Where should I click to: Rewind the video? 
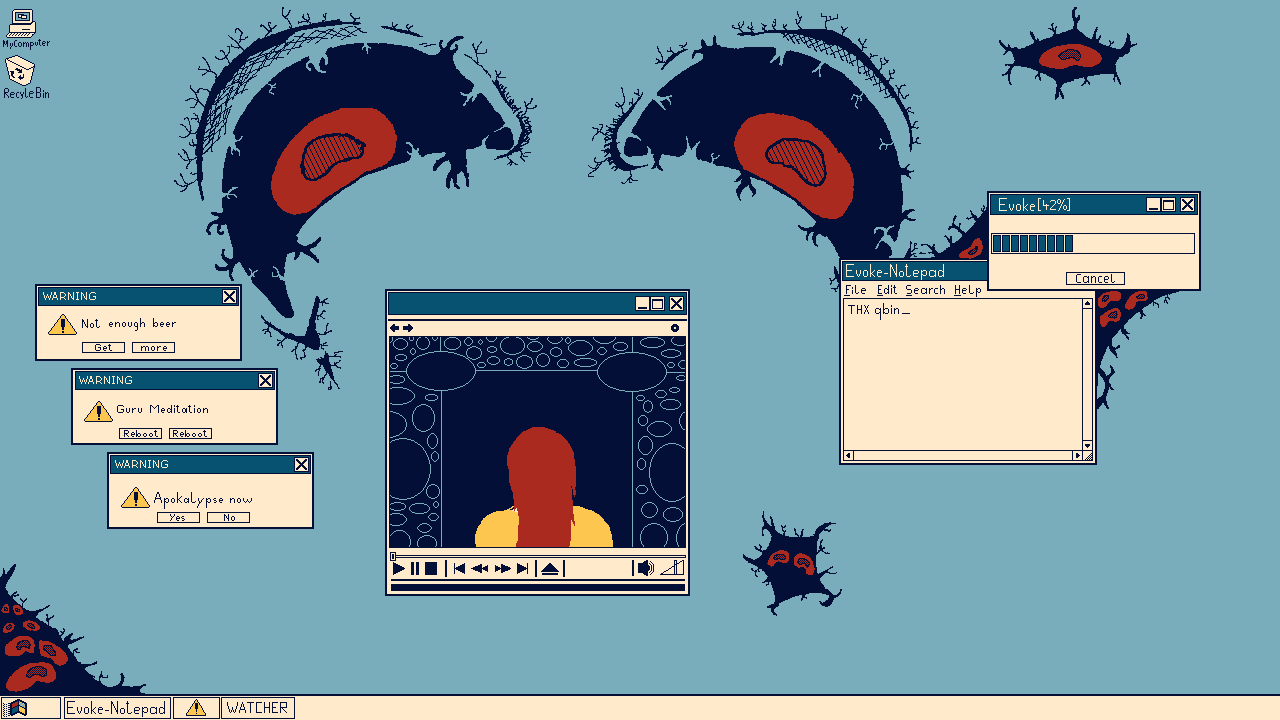480,569
